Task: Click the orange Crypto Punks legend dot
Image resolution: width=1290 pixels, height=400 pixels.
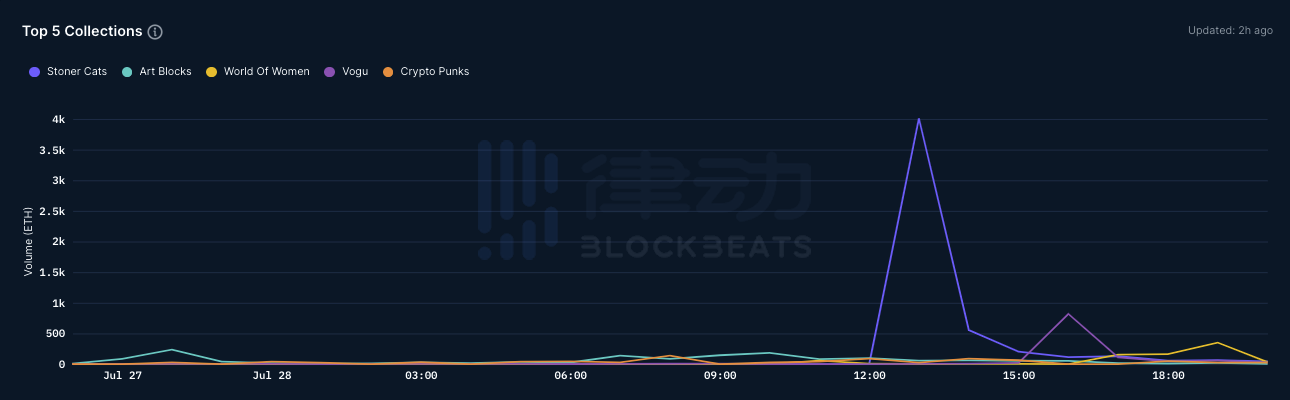Action: (x=388, y=72)
